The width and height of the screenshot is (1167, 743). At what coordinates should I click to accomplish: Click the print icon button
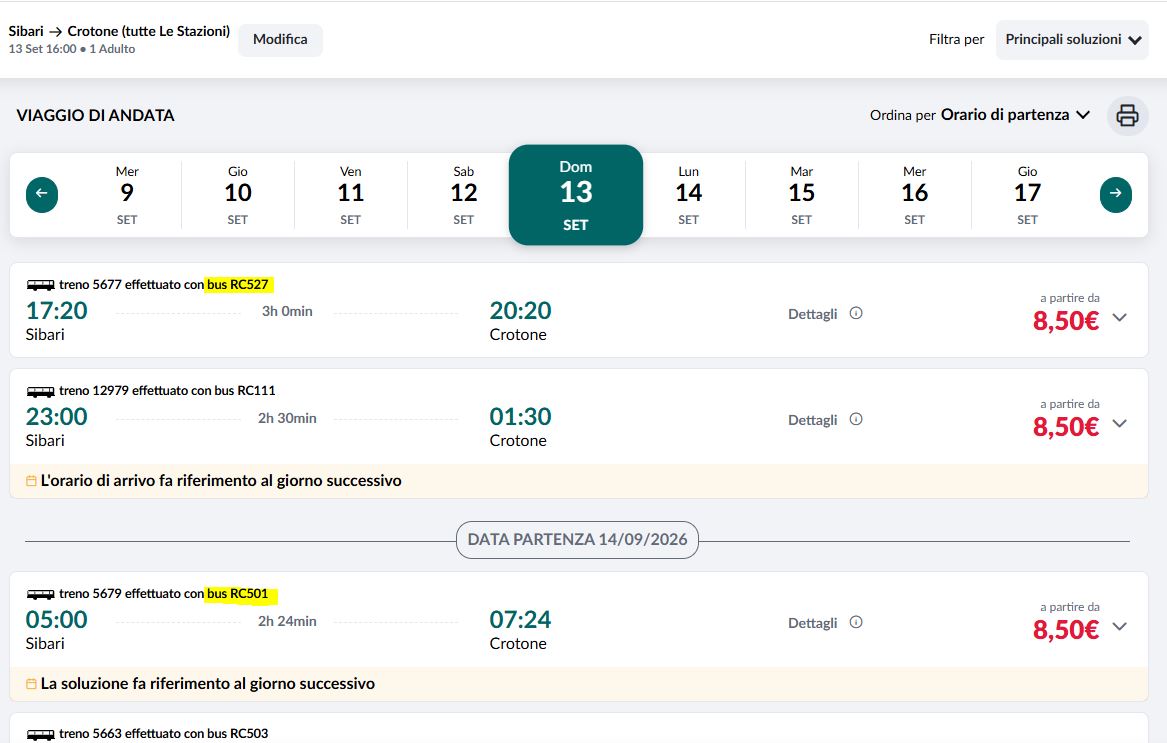[x=1127, y=115]
